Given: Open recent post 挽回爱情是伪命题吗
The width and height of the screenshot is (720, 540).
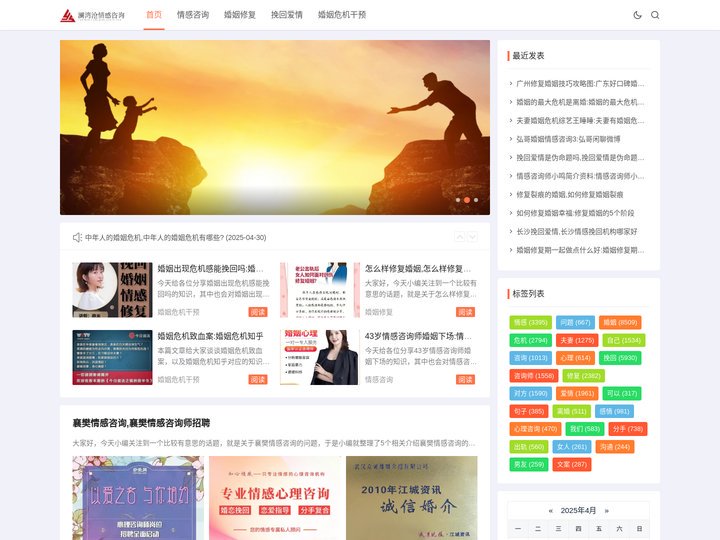Looking at the screenshot, I should (580, 158).
